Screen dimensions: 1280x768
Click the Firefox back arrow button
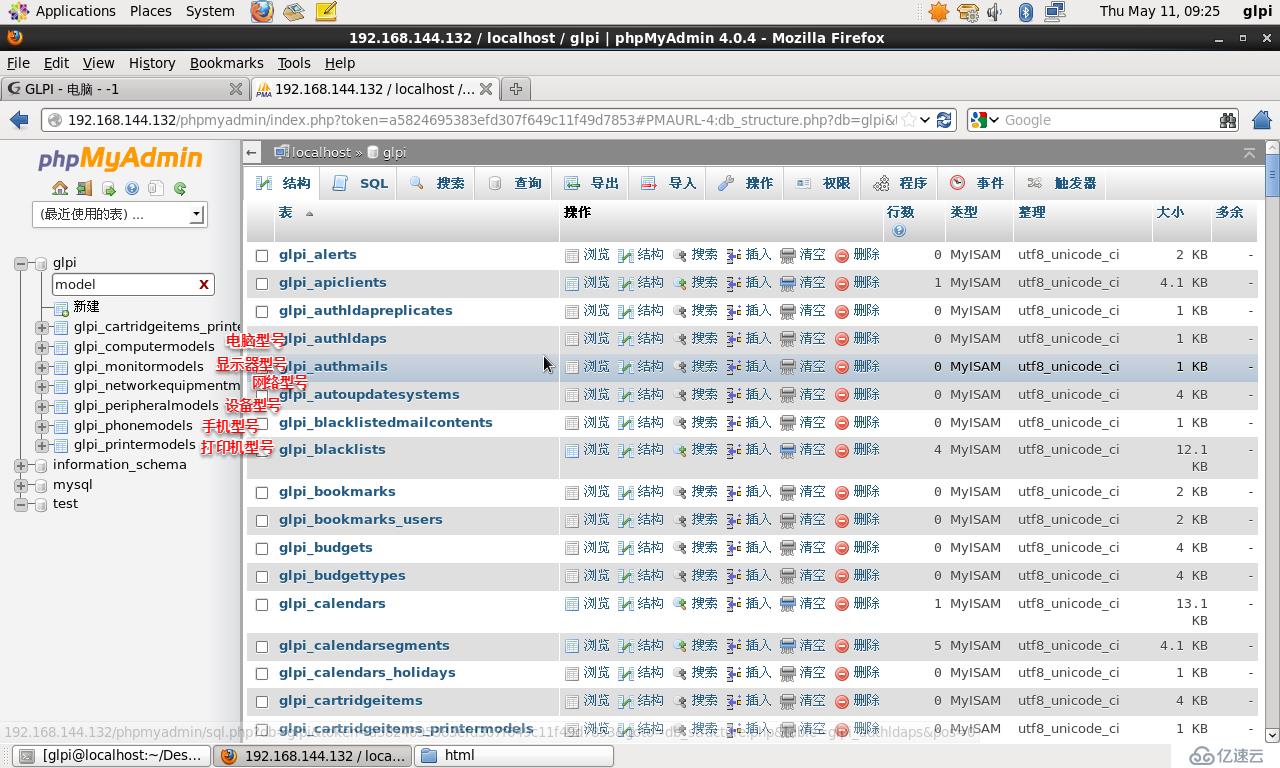point(19,120)
